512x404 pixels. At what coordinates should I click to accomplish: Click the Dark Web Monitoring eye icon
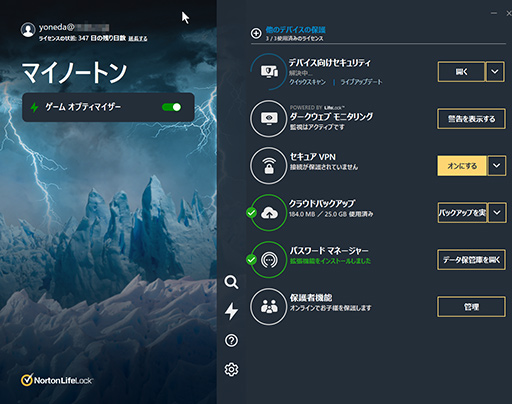269,118
